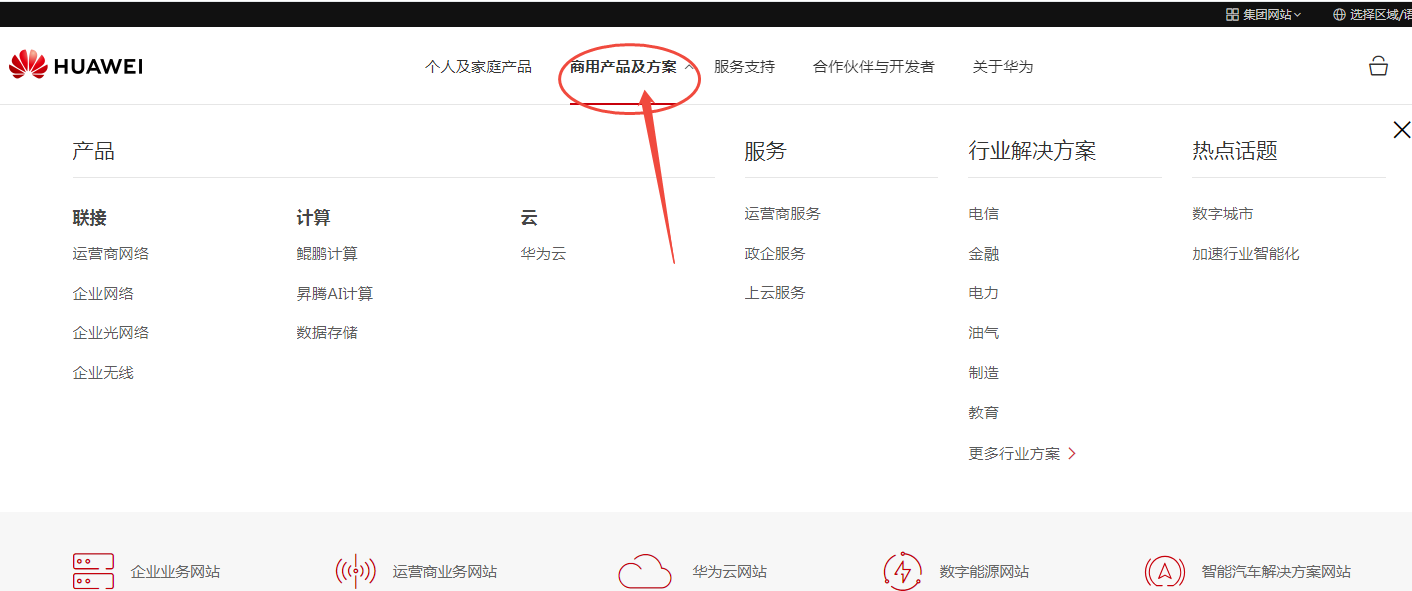
Task: Click the server icon for 企业业务网站
Action: (93, 571)
